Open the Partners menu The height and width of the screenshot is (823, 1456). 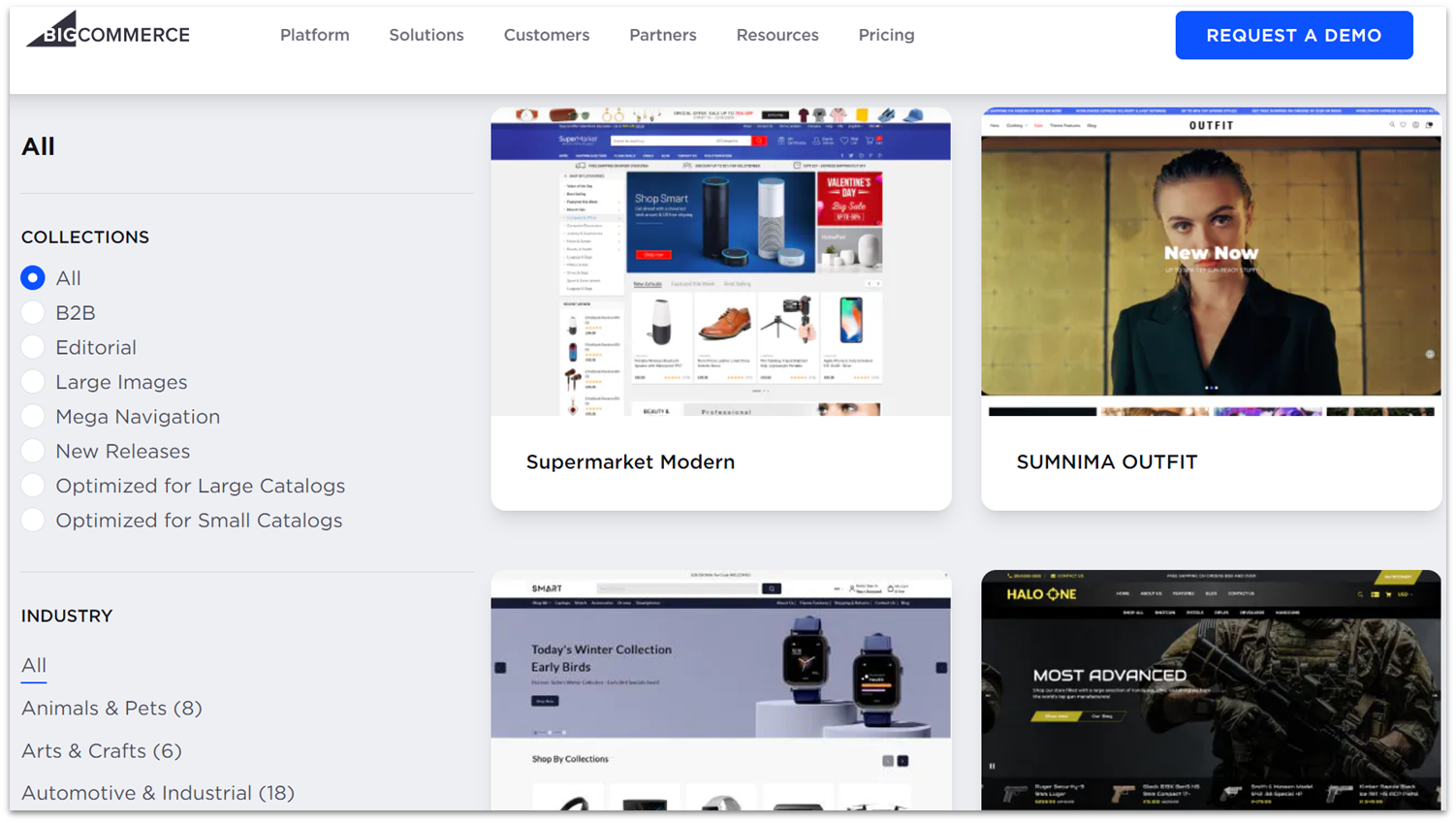pos(663,35)
